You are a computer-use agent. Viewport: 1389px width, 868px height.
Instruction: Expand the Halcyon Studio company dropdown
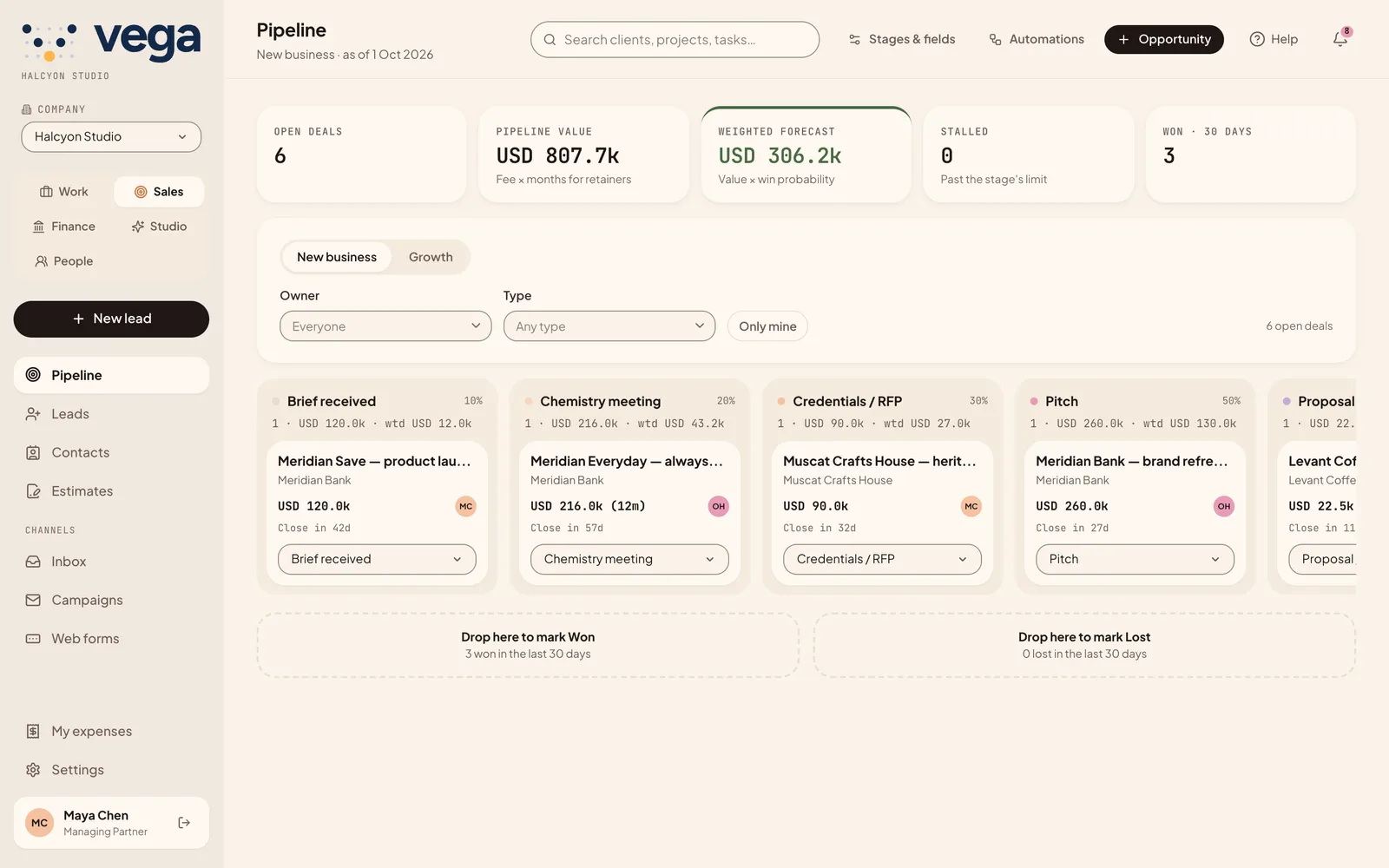pos(111,137)
